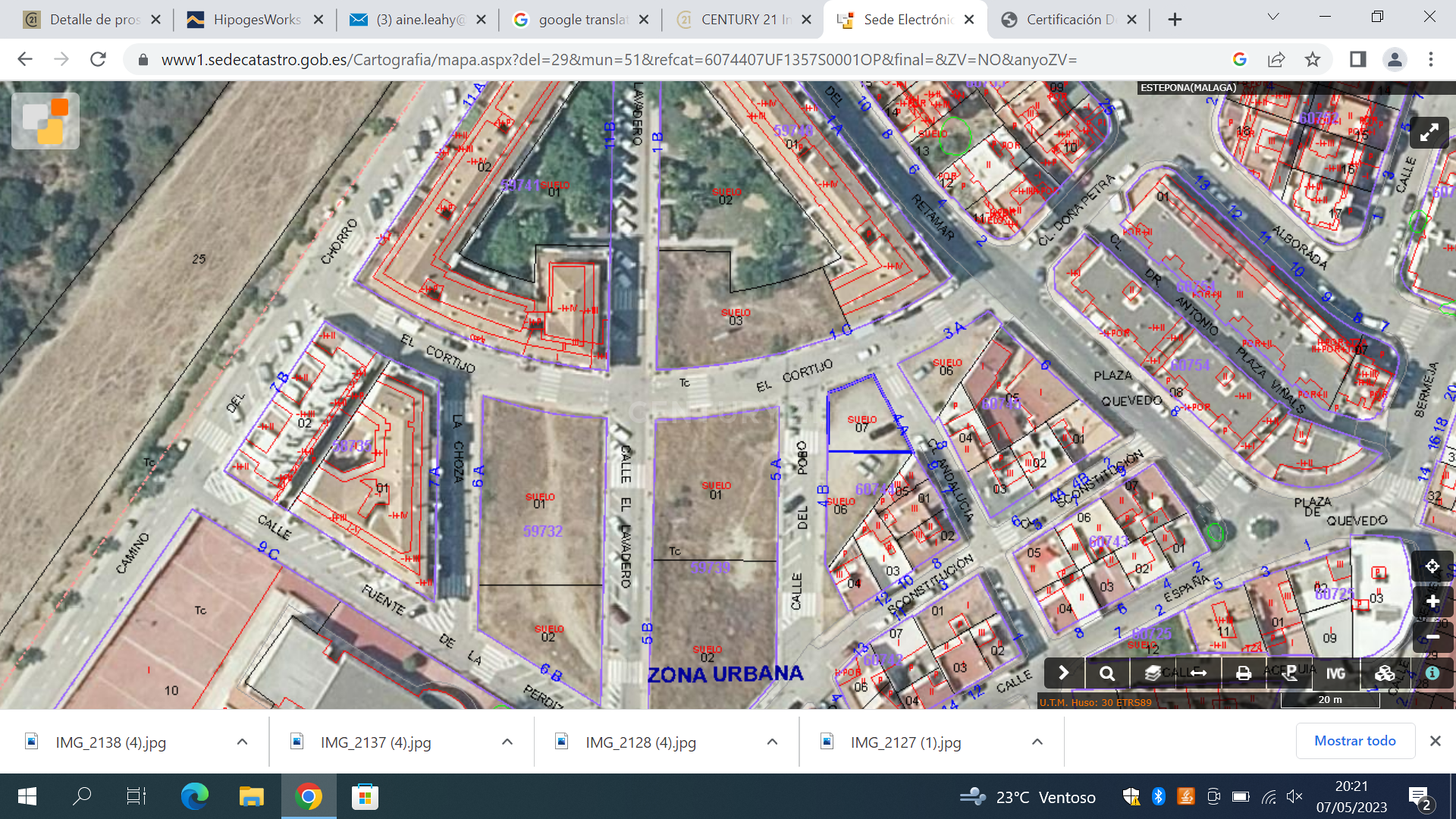Expand options for IMG_2127 (1).jpg download
This screenshot has height=819, width=1456.
click(x=1037, y=742)
